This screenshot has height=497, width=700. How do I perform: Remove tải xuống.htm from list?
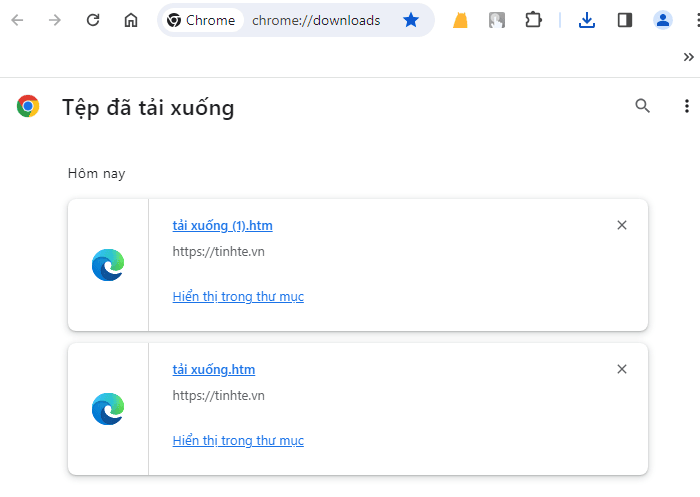[x=622, y=369]
